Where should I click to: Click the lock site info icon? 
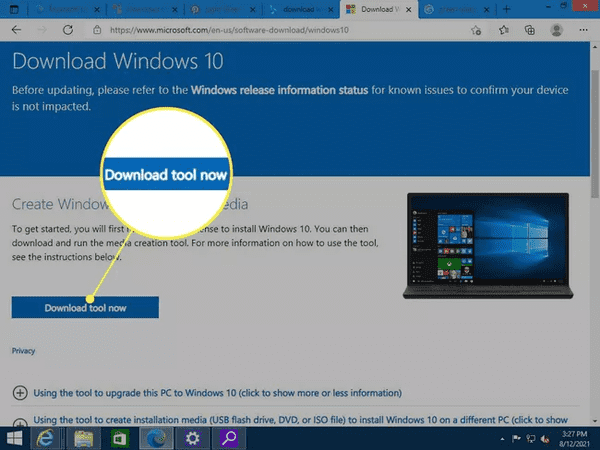tap(97, 30)
